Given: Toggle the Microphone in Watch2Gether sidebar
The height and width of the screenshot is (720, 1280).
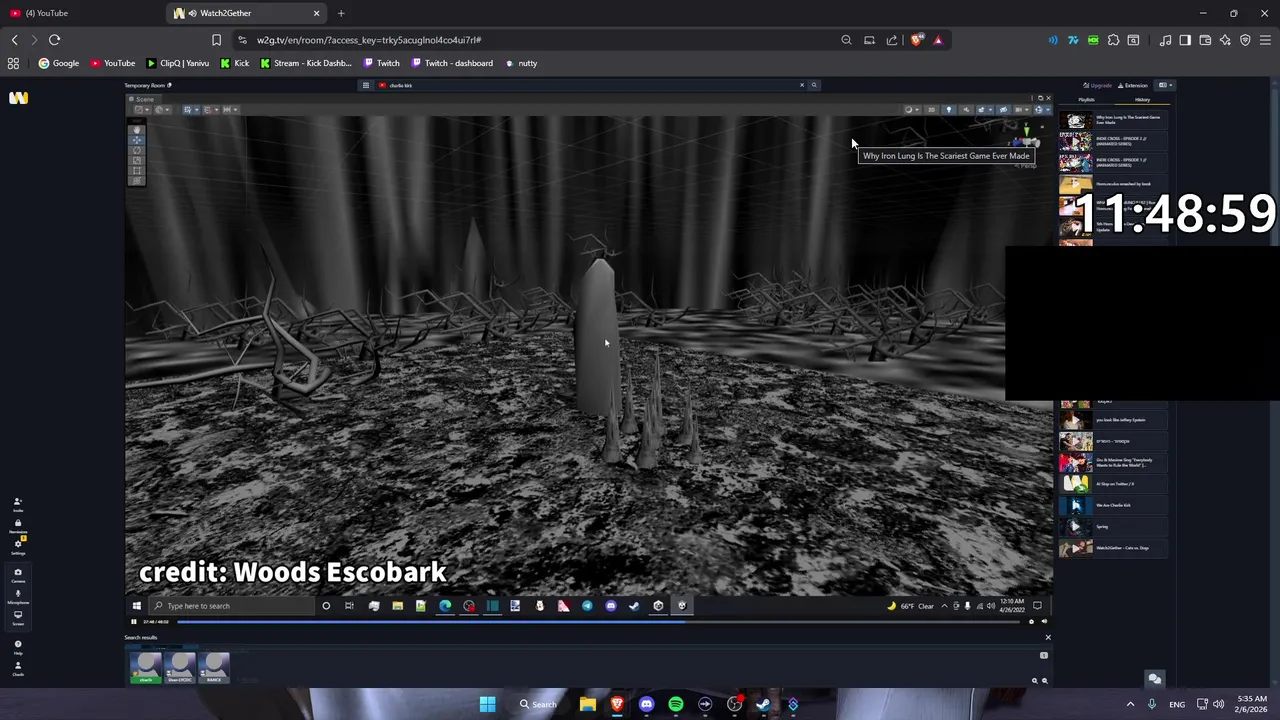Looking at the screenshot, I should [x=17, y=596].
